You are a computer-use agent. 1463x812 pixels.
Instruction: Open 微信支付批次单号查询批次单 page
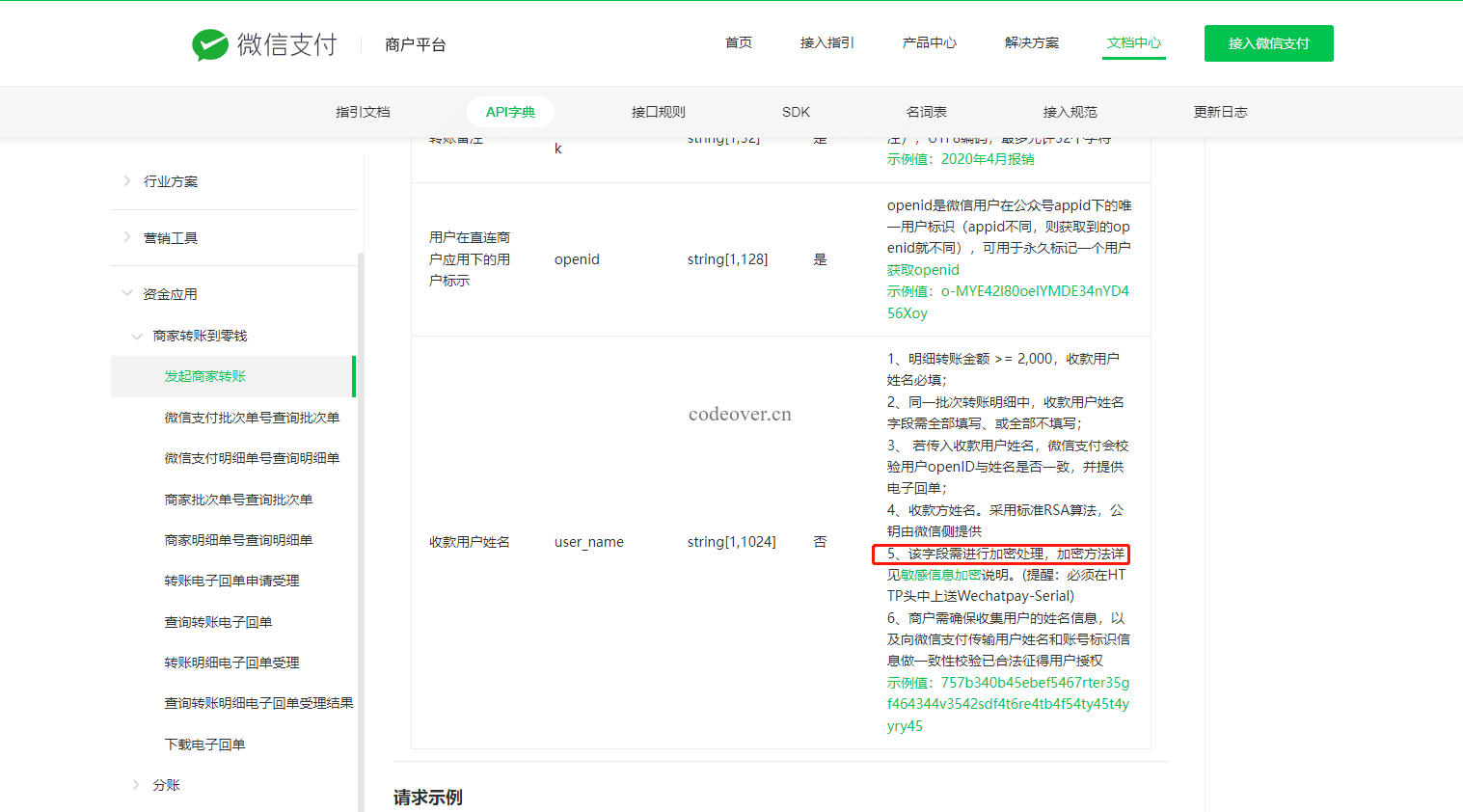pyautogui.click(x=252, y=418)
